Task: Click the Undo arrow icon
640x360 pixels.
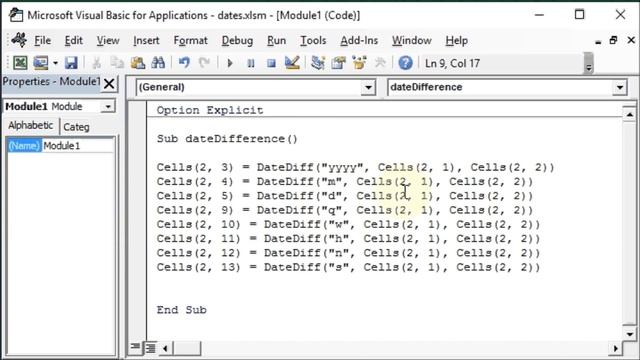Action: click(x=184, y=63)
